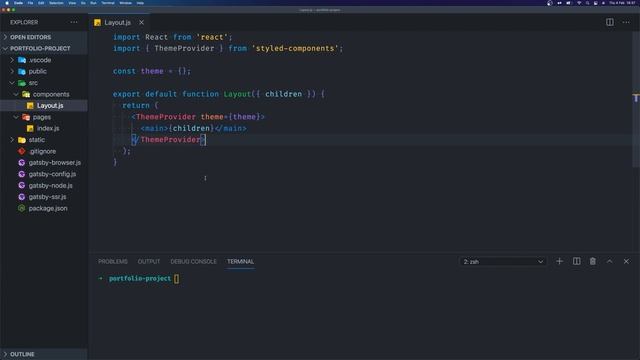Open gatsby-browser.js file
Image resolution: width=640 pixels, height=360 pixels.
click(x=55, y=163)
